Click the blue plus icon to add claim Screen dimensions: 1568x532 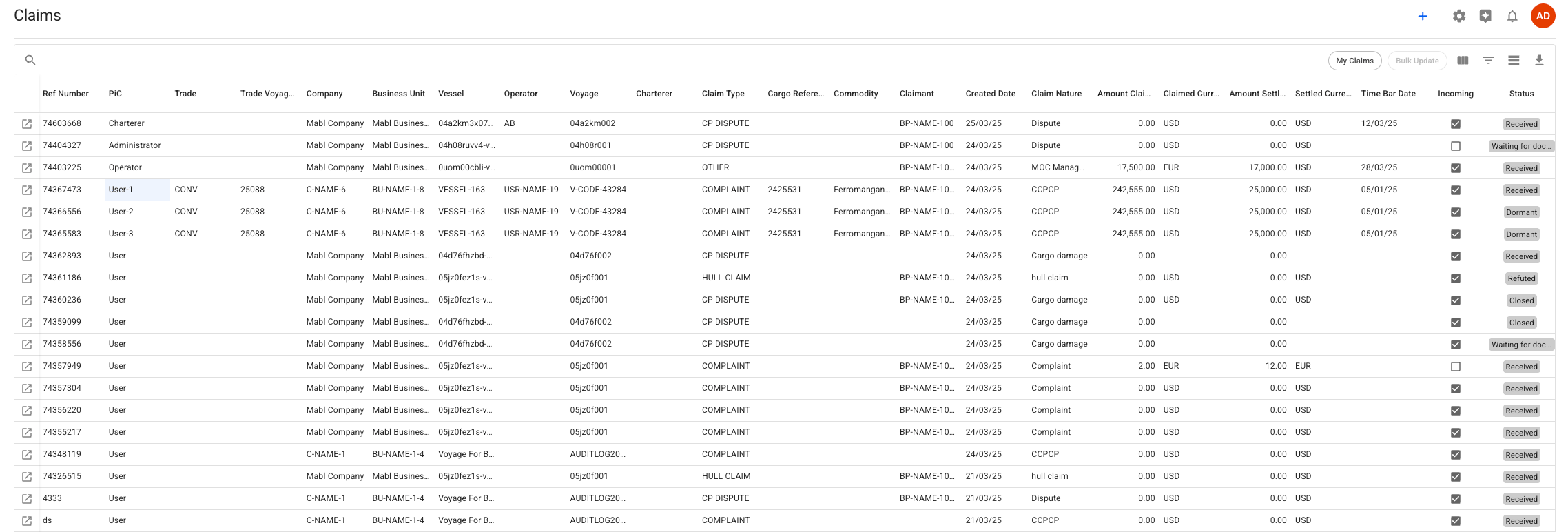tap(1423, 16)
